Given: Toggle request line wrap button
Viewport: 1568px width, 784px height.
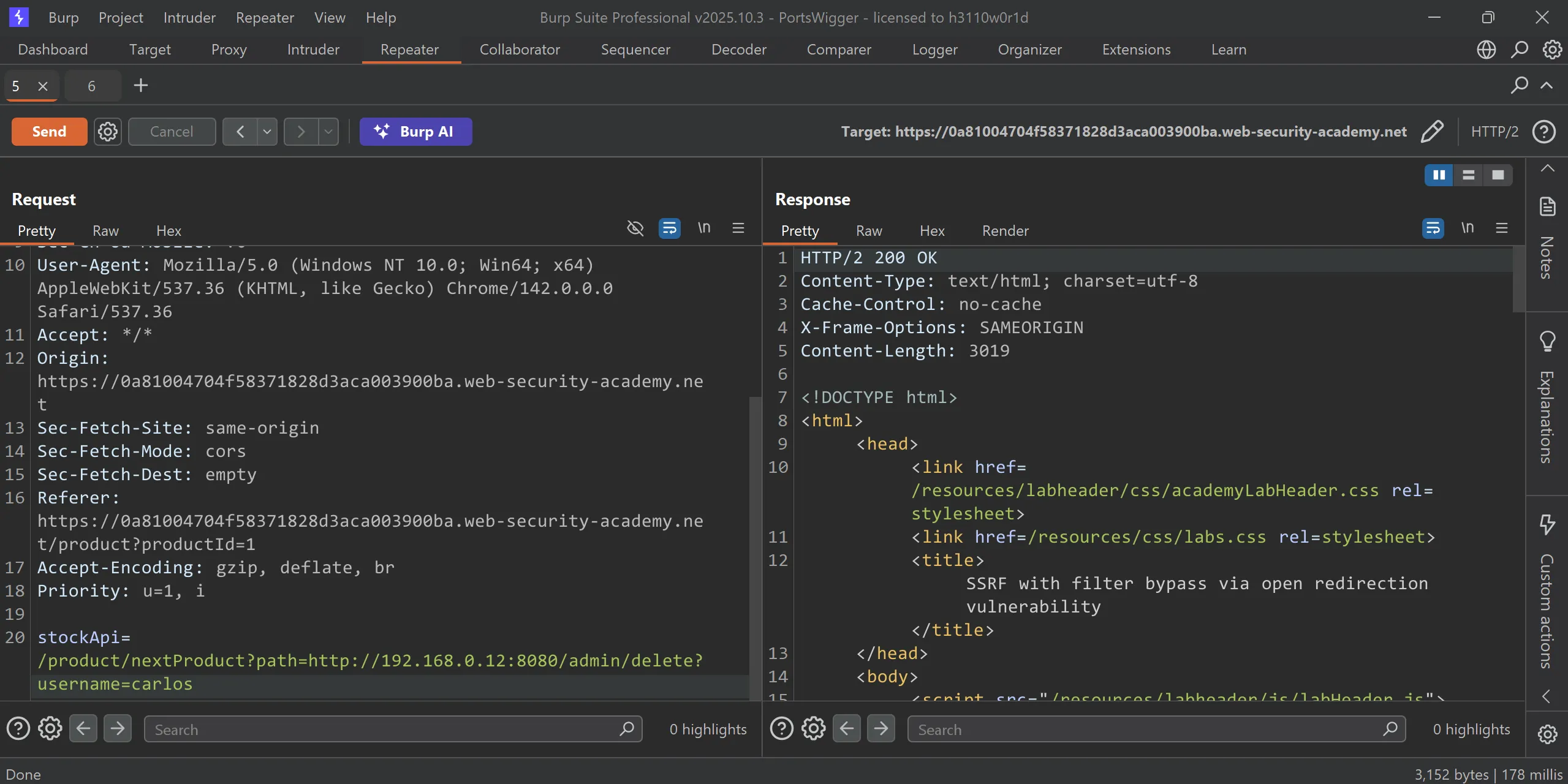Looking at the screenshot, I should [x=669, y=228].
